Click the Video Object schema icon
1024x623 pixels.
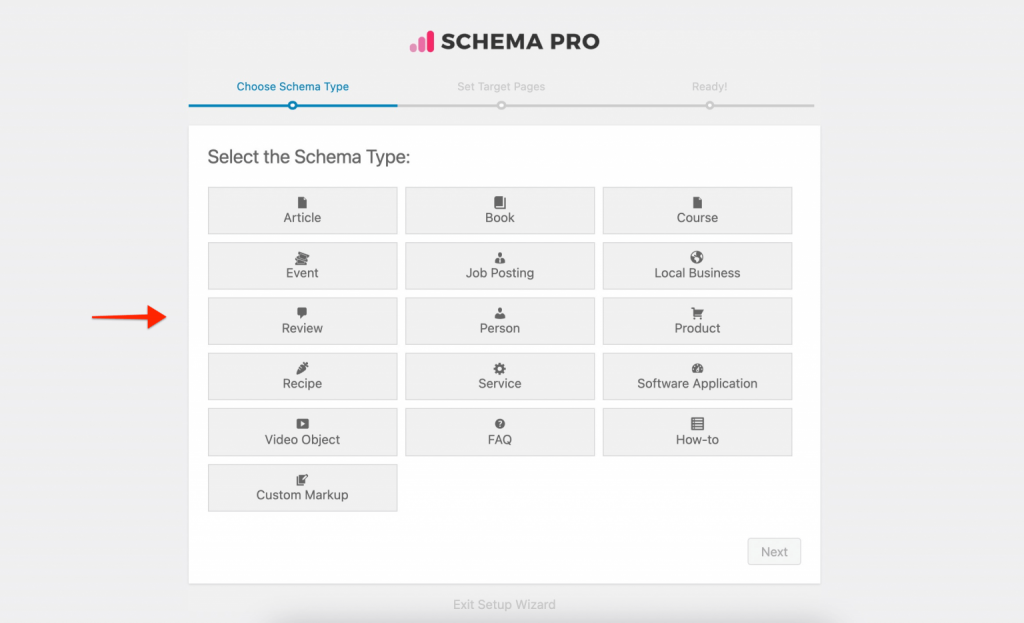coord(302,432)
